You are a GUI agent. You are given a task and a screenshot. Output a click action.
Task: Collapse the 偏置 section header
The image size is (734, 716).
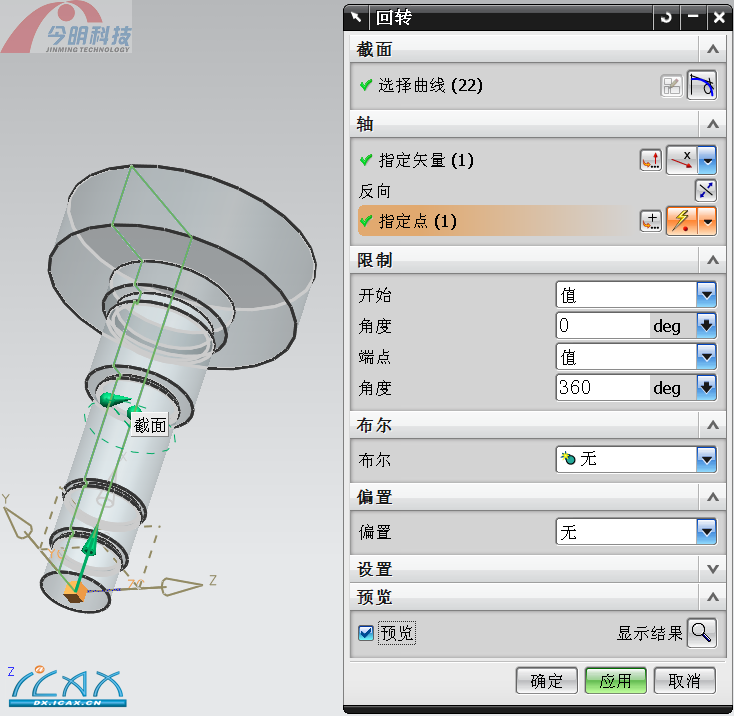(712, 497)
